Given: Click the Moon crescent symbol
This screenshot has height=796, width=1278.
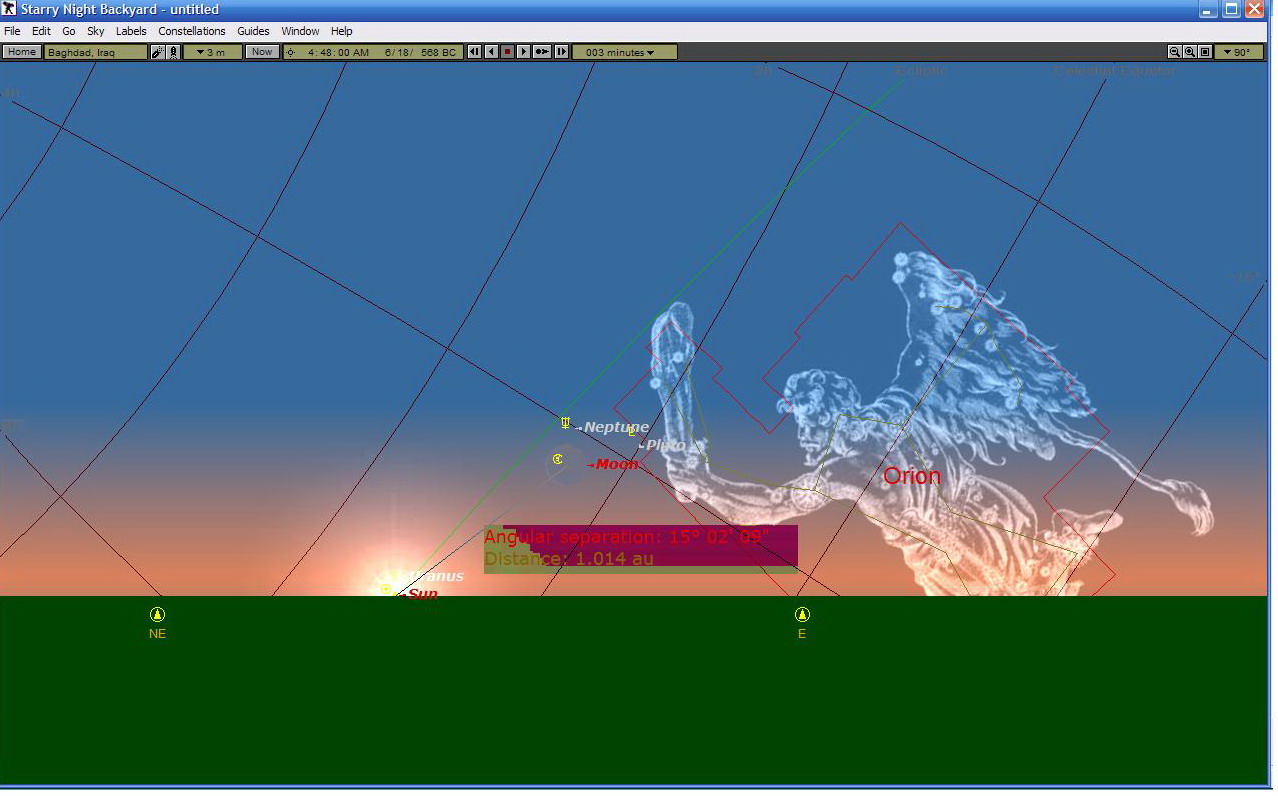Looking at the screenshot, I should pos(558,459).
